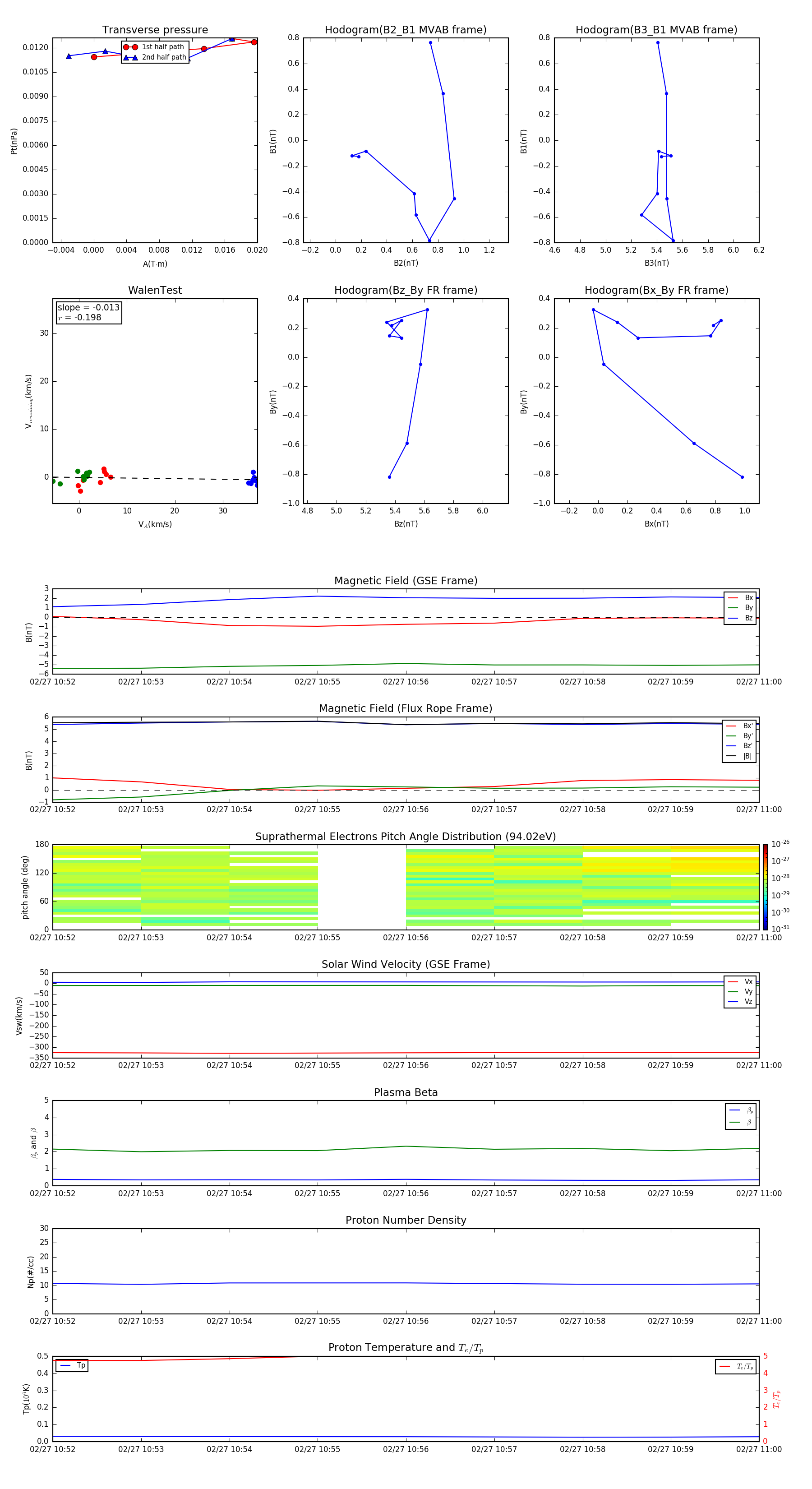Click the 'V_remaining(km/s)' y-axis label
The width and height of the screenshot is (812, 1489).
[x=28, y=402]
